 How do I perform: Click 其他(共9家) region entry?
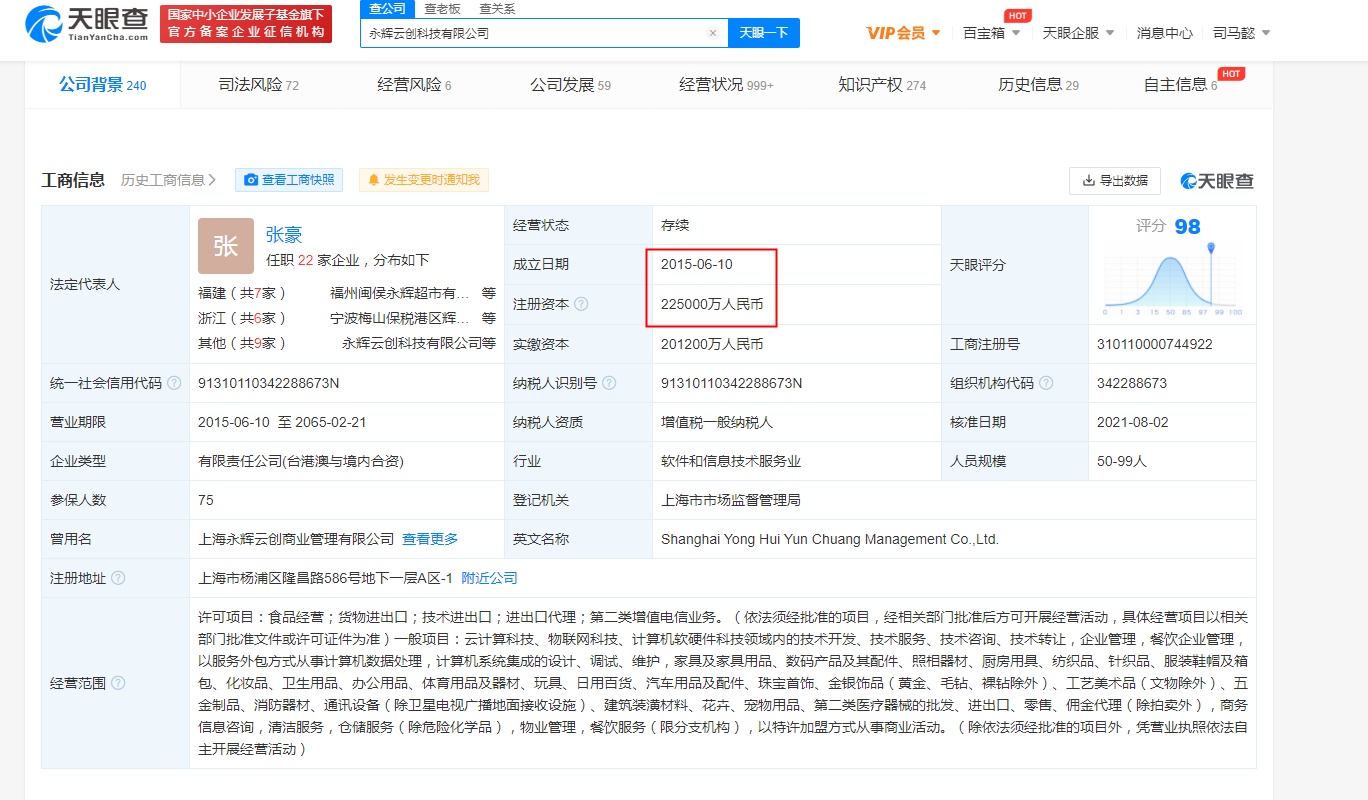tap(242, 343)
